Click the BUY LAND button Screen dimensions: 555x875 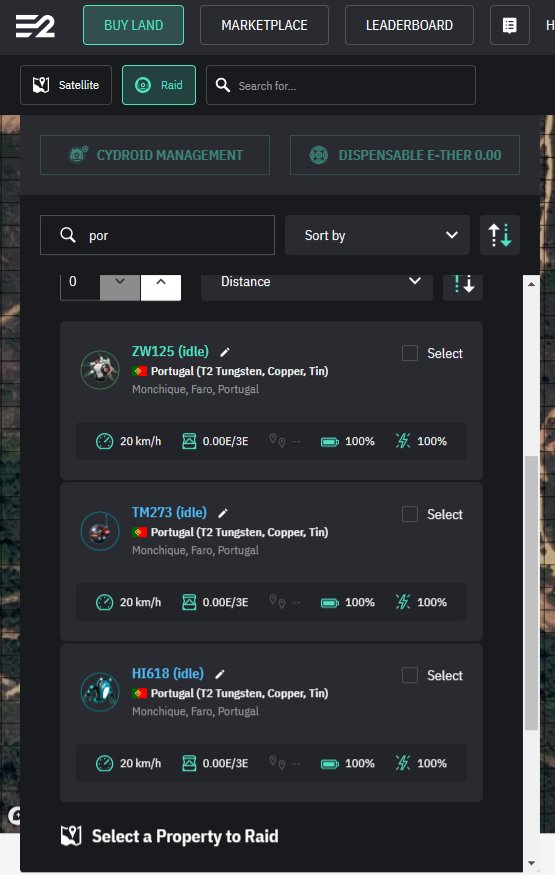tap(133, 25)
